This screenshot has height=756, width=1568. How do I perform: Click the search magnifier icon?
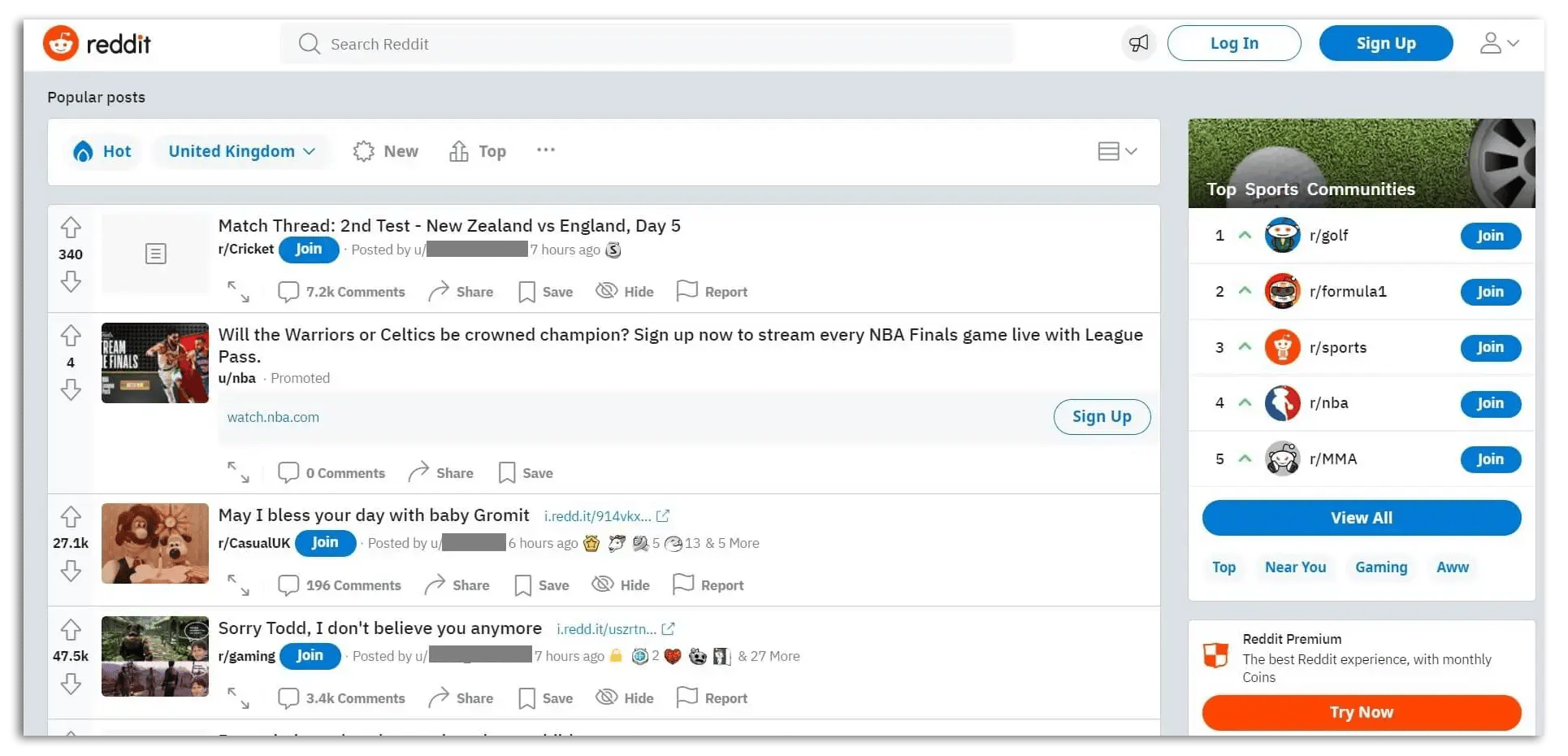[309, 44]
